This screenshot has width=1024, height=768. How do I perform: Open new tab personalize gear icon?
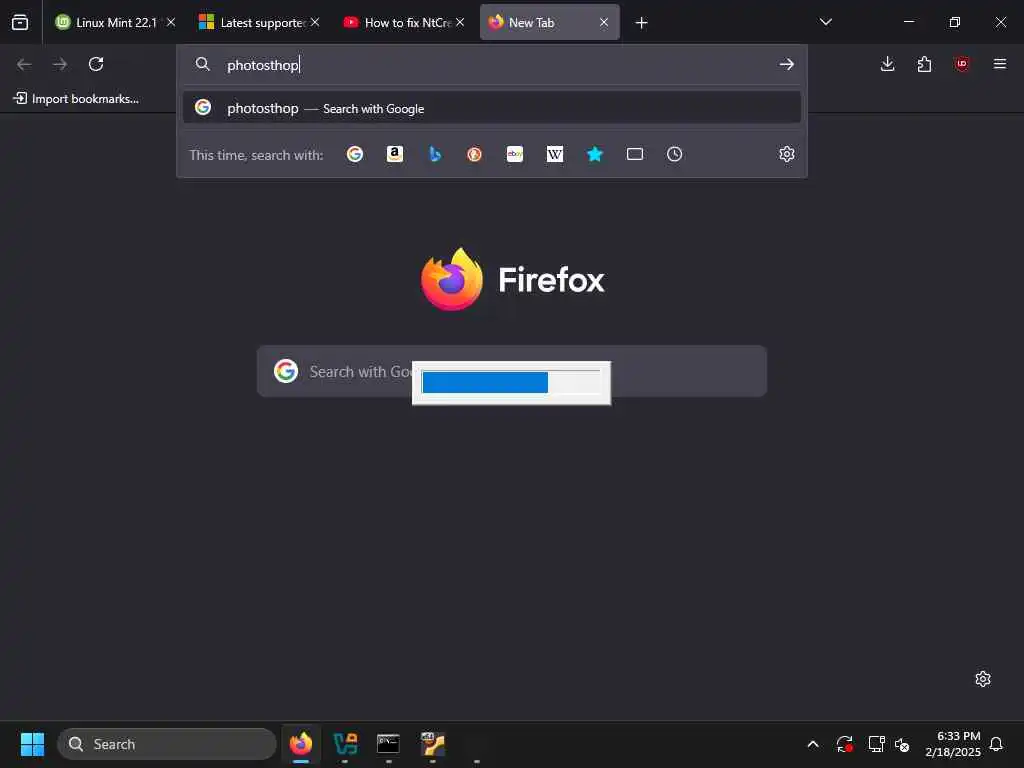point(982,679)
